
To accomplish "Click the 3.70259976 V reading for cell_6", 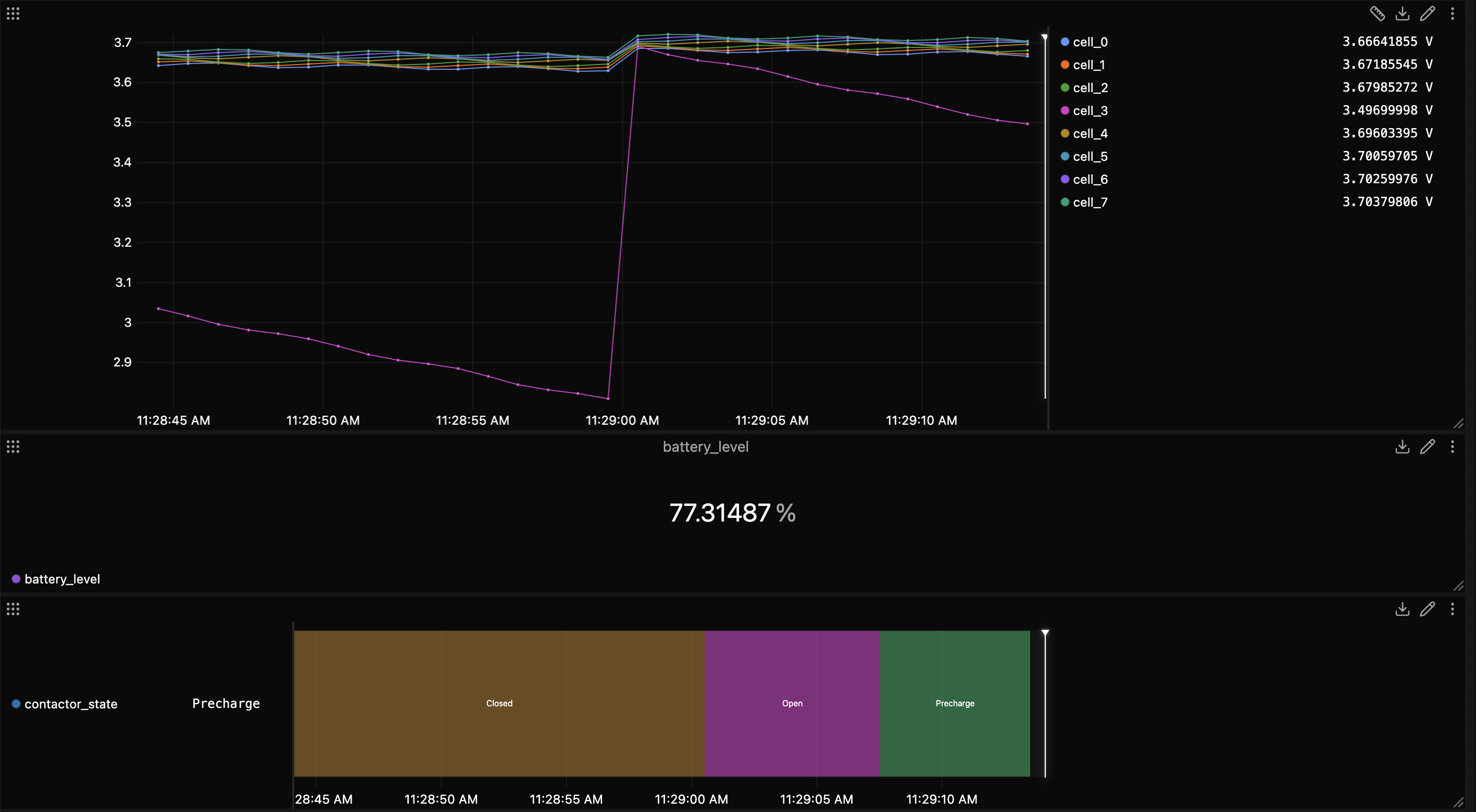I will [x=1387, y=179].
